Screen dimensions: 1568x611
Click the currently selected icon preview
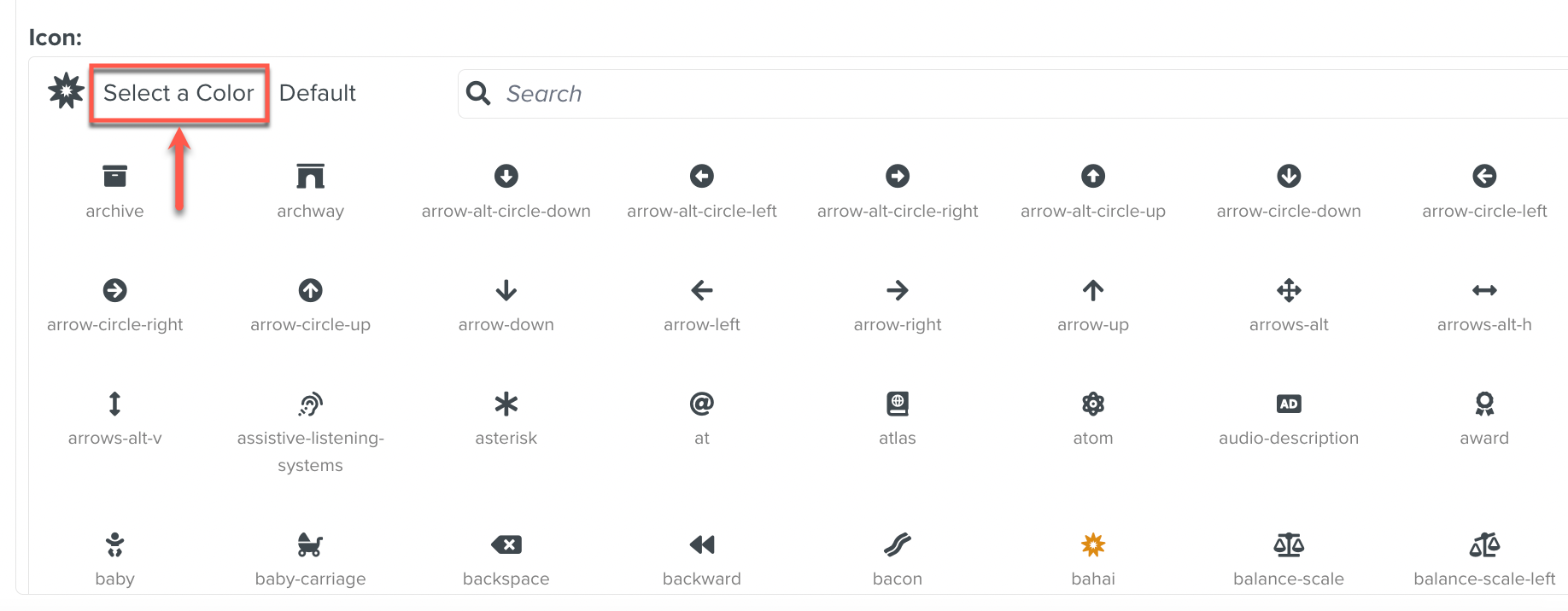click(65, 90)
